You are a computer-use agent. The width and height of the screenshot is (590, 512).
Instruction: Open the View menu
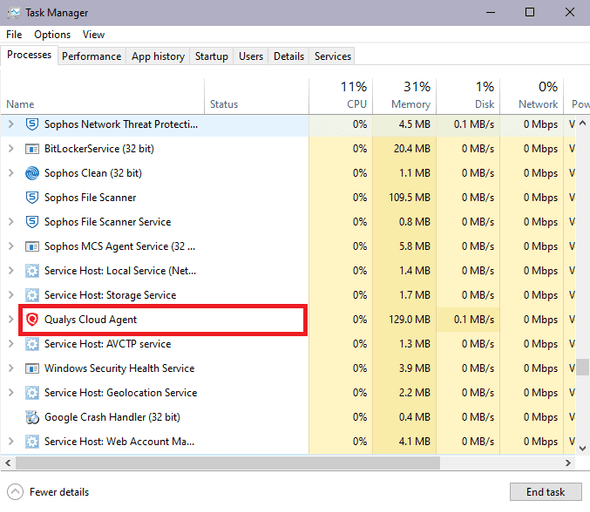point(93,35)
